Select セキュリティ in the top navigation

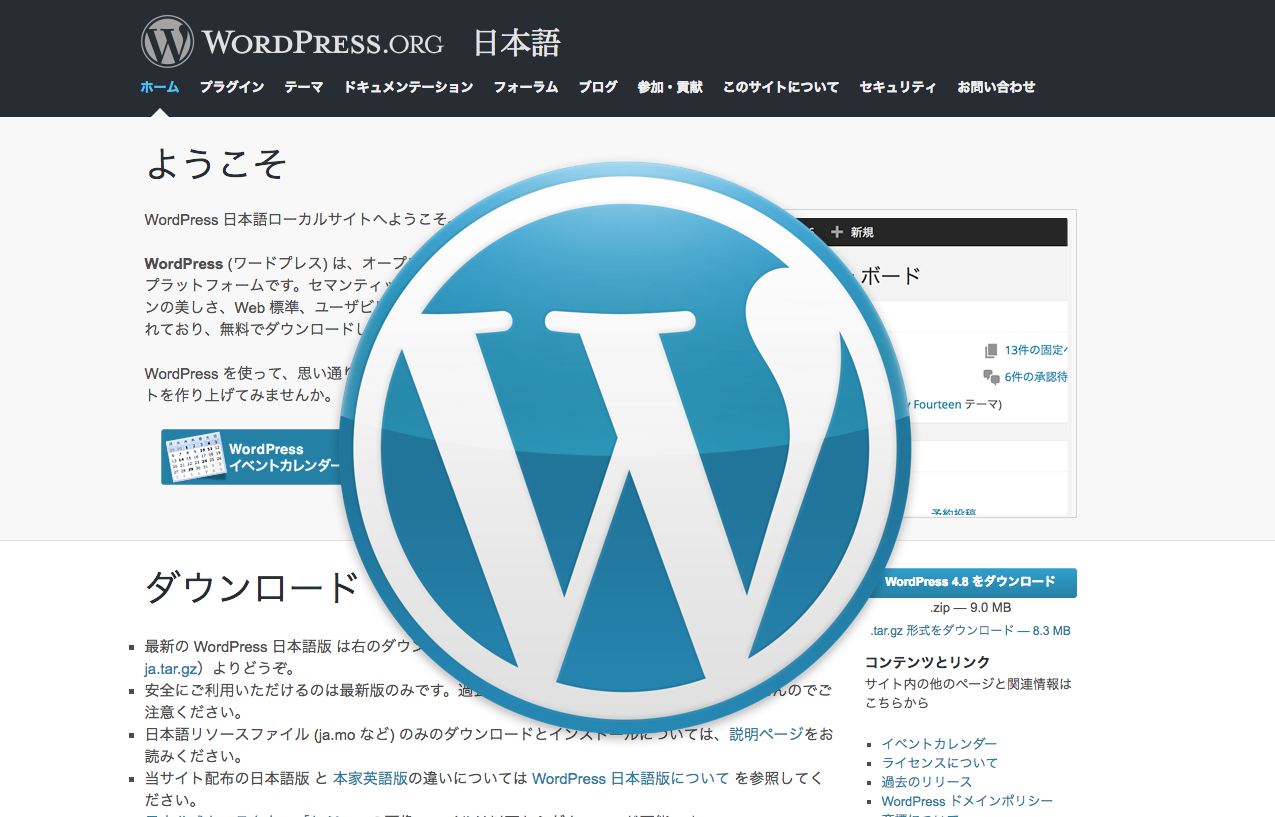(897, 88)
